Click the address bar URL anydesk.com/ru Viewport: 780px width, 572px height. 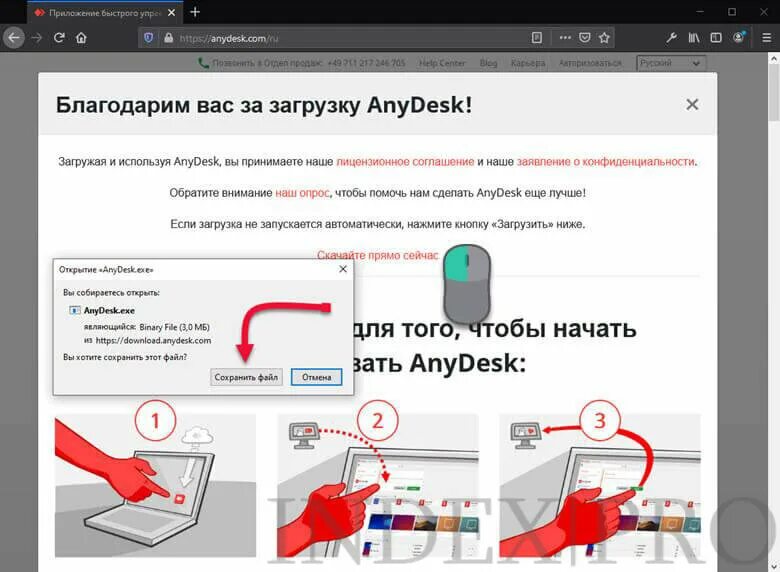[x=228, y=38]
